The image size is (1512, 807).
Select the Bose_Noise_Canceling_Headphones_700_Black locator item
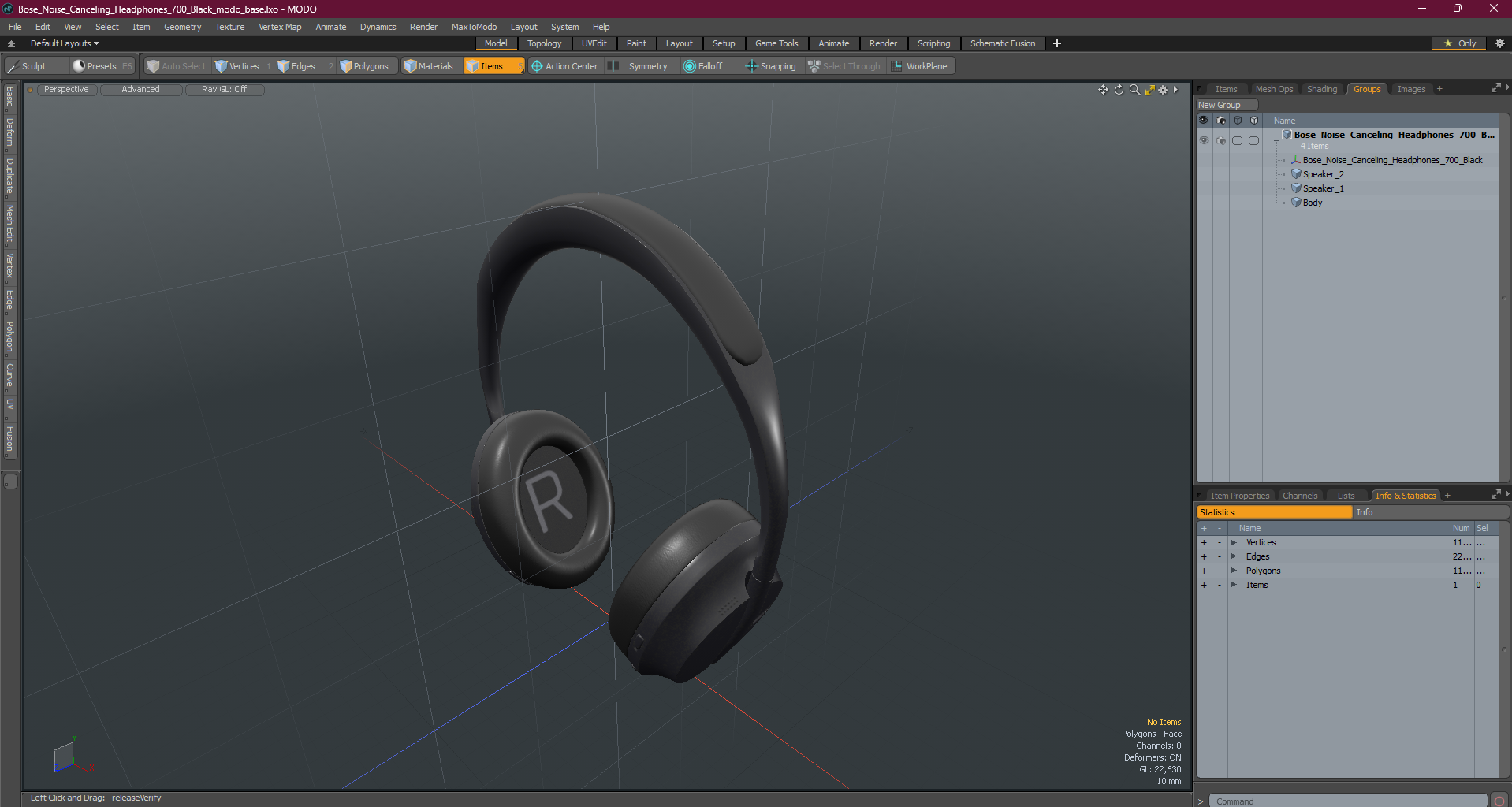(x=1392, y=160)
